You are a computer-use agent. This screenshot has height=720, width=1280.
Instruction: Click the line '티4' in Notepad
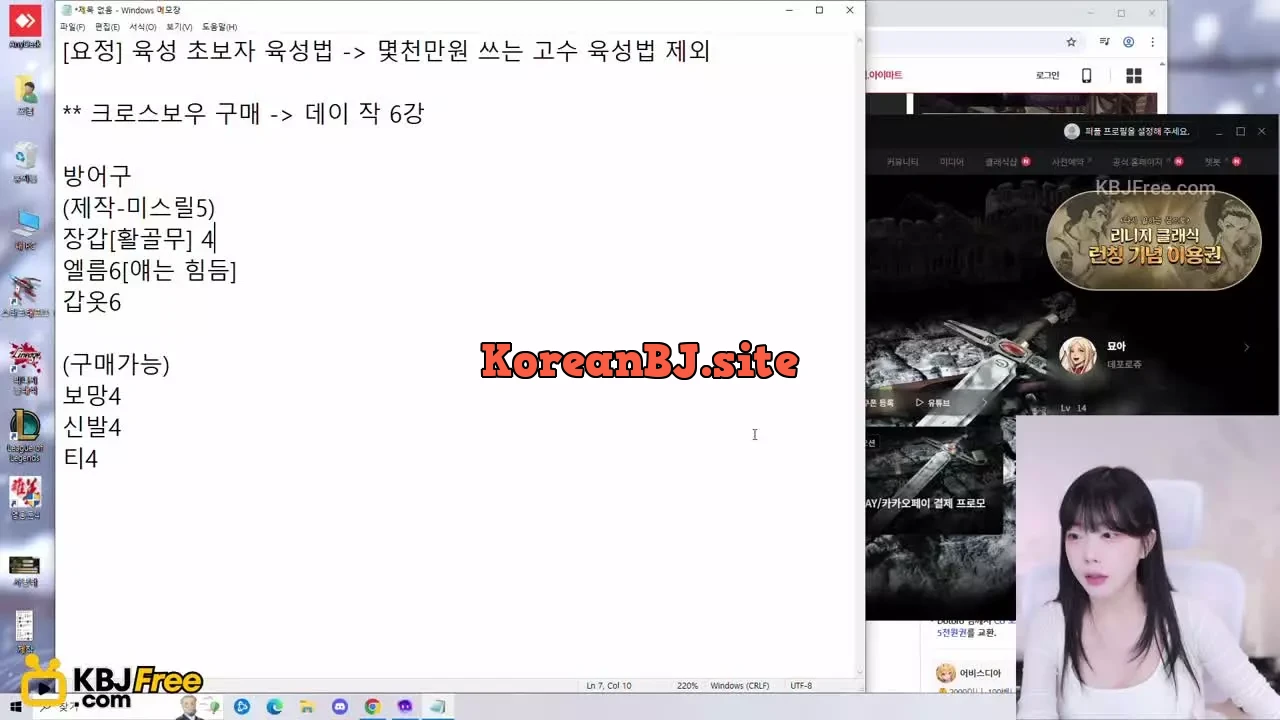click(80, 459)
